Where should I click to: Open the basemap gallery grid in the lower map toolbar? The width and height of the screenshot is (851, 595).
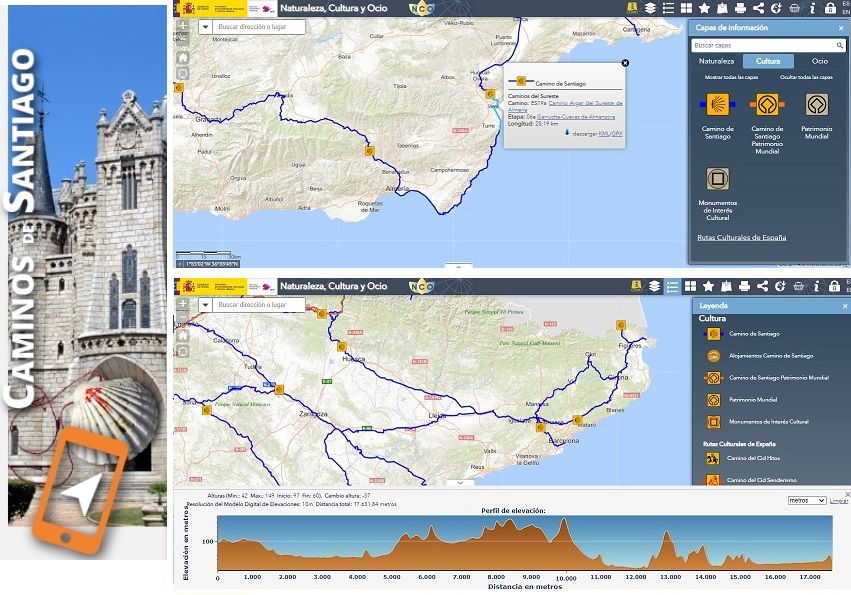coord(690,286)
